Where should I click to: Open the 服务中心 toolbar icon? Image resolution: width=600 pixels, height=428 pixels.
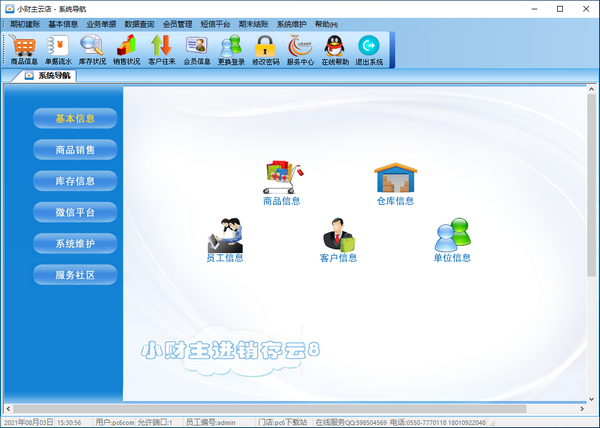click(x=300, y=48)
